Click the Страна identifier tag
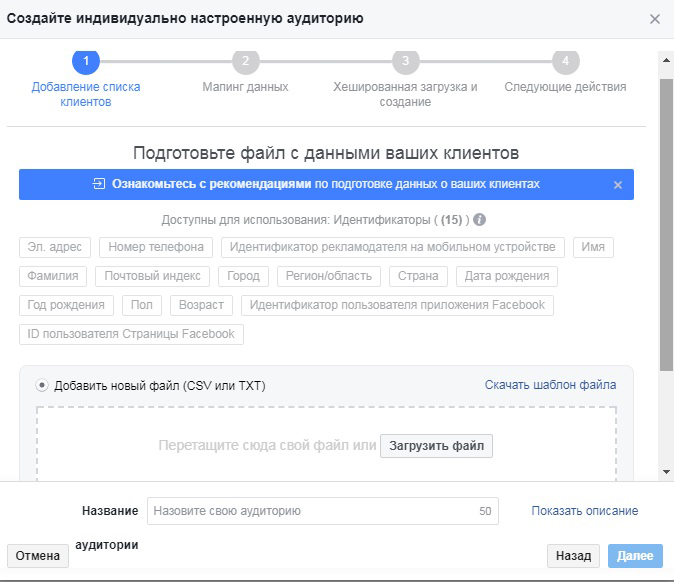This screenshot has height=582, width=674. (418, 276)
